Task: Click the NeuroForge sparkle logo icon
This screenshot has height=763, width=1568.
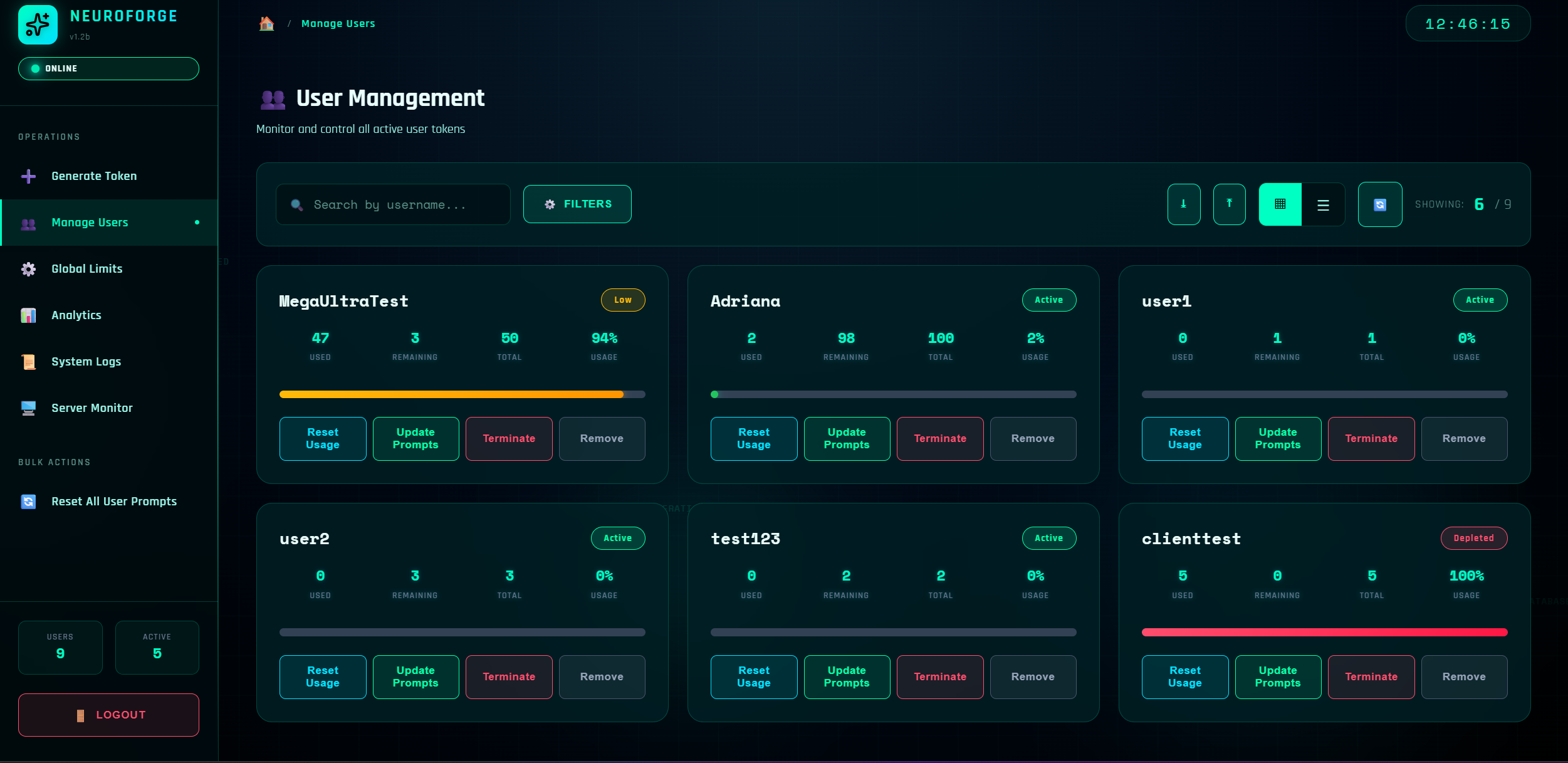Action: point(38,25)
